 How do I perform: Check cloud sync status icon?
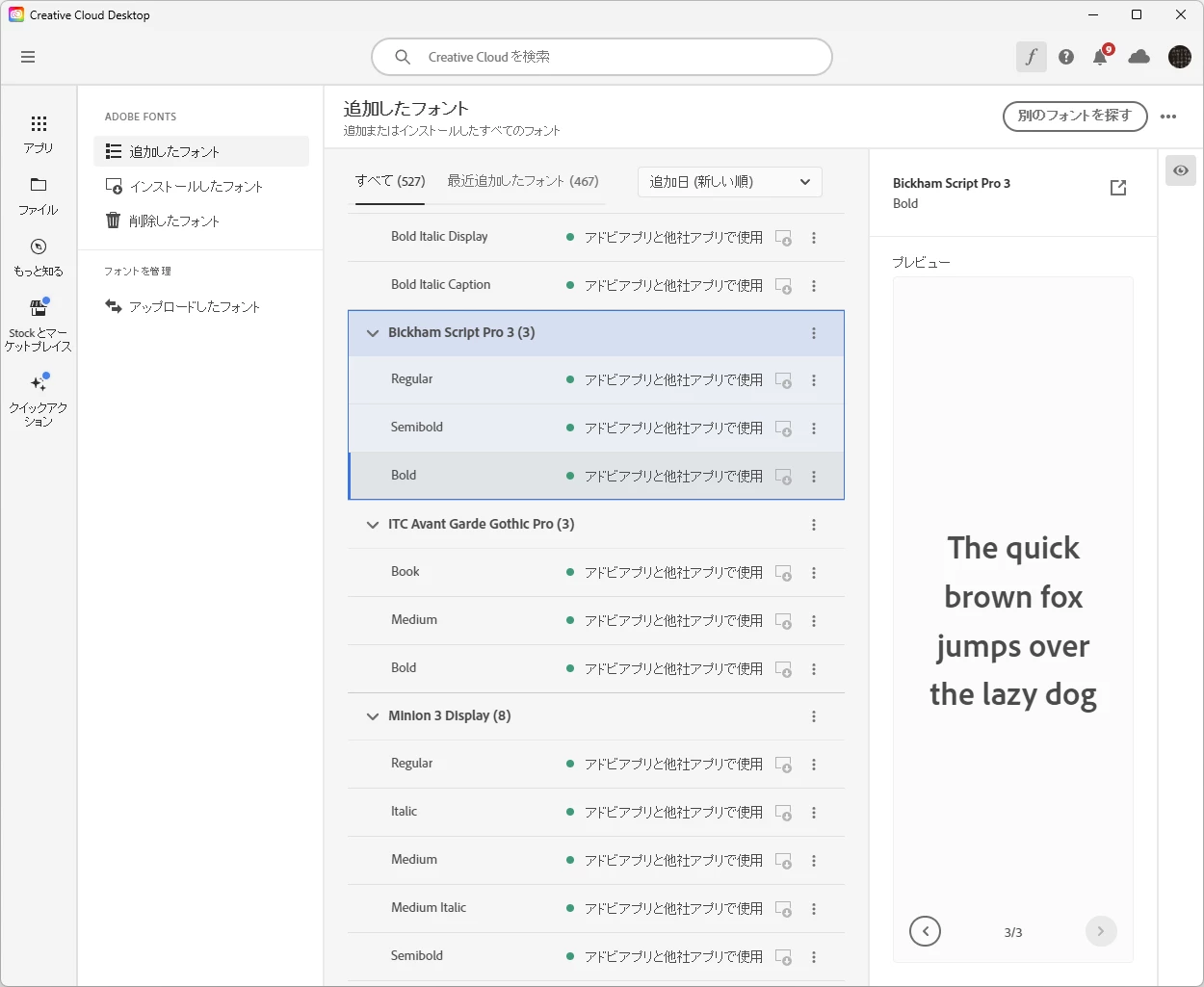tap(1139, 57)
